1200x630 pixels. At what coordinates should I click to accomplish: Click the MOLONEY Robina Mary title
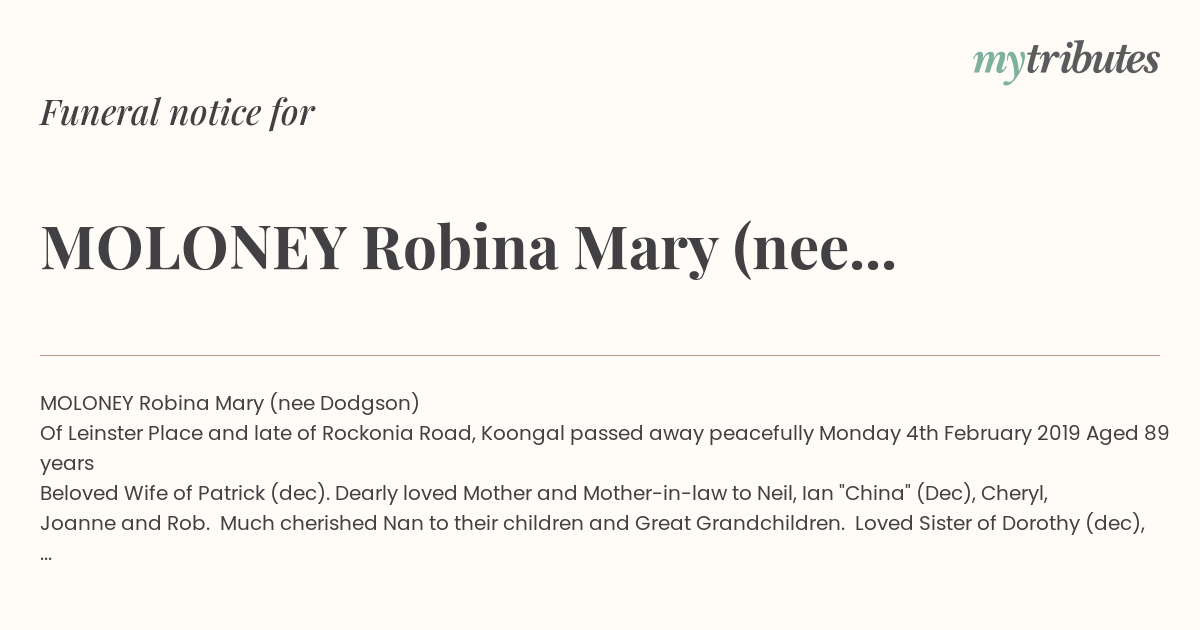tap(468, 248)
